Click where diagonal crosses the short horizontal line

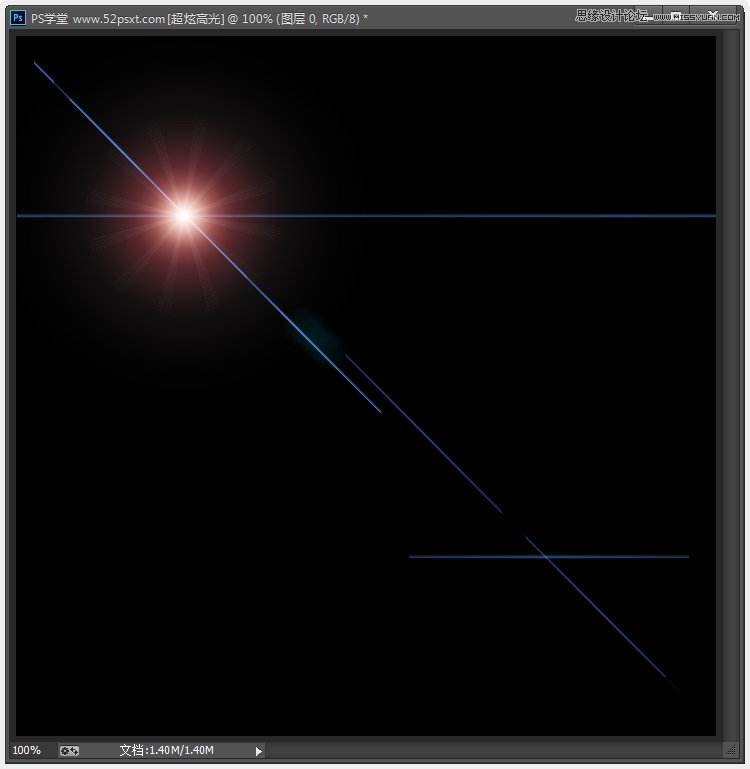click(x=543, y=556)
